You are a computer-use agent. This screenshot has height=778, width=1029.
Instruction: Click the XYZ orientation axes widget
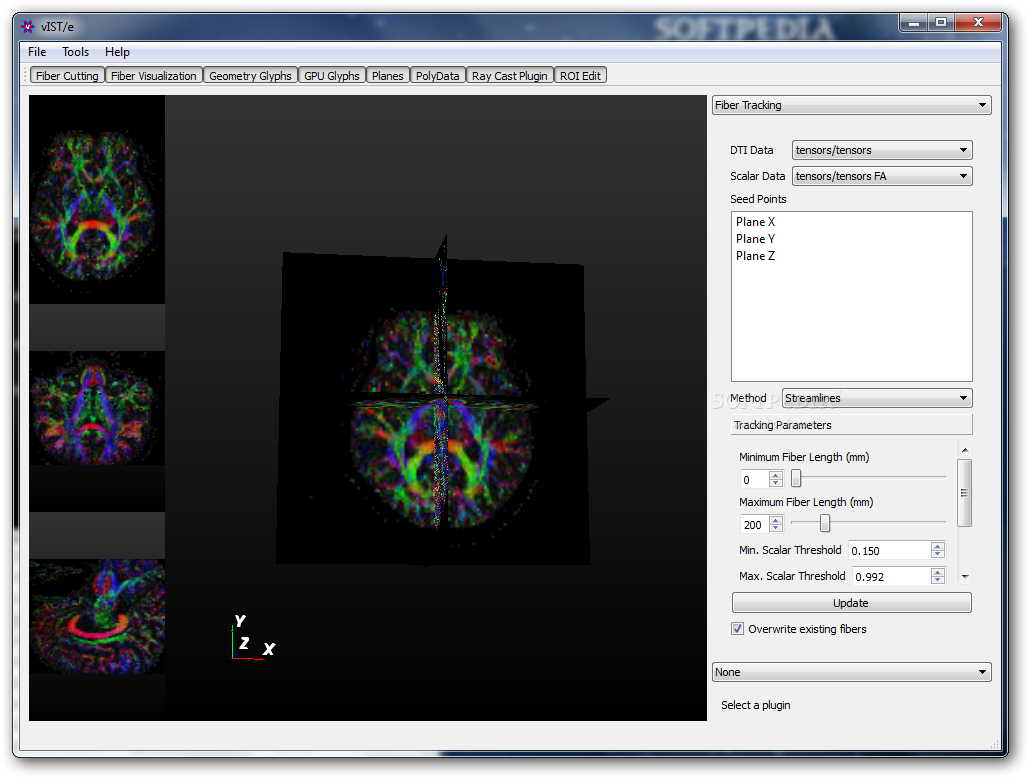click(253, 638)
